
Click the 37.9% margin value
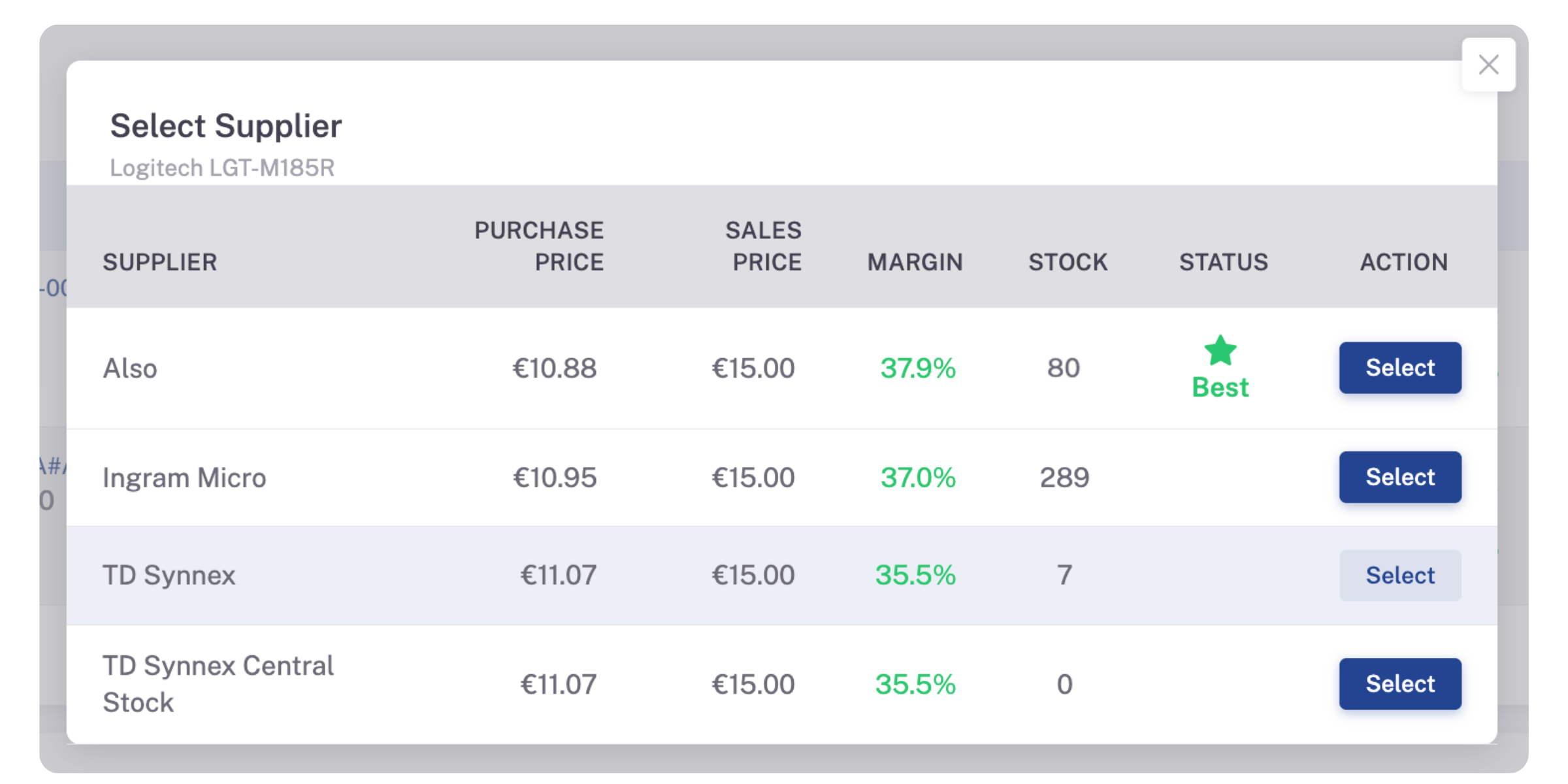918,368
